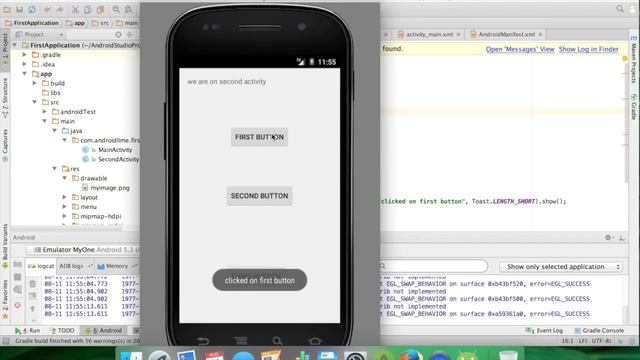Open the Run tool window tab
The height and width of the screenshot is (360, 640).
point(28,331)
